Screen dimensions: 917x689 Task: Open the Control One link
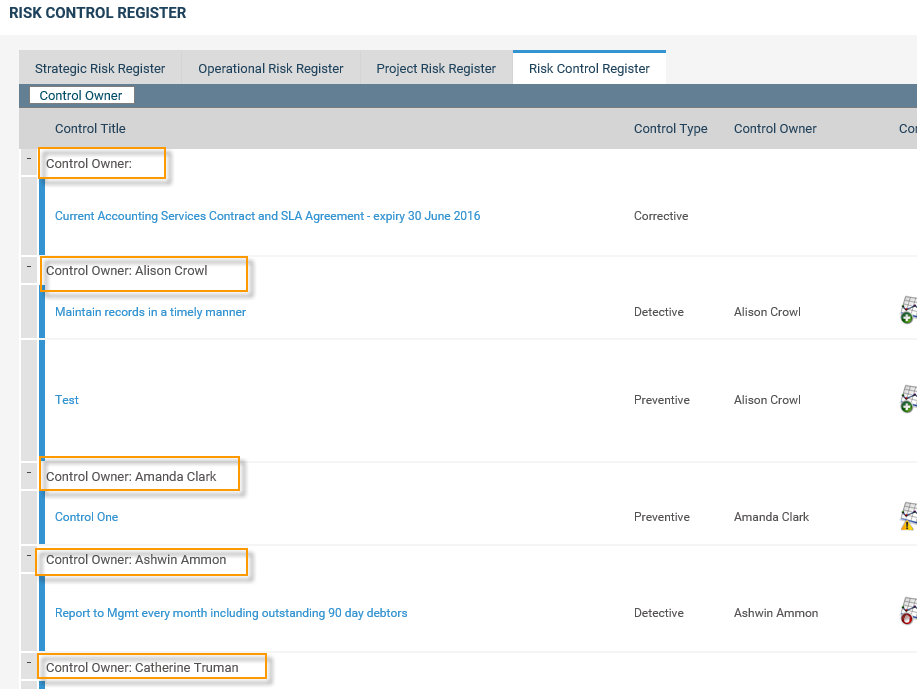[x=86, y=517]
